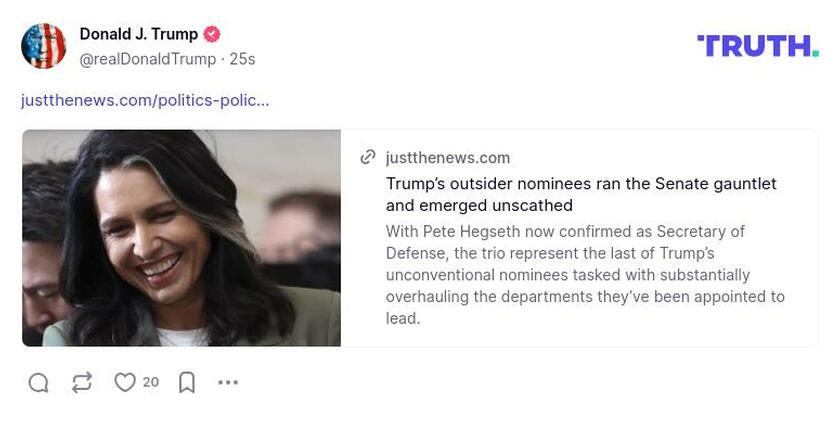The height and width of the screenshot is (423, 840).
Task: Open the Donald J. Trump display name
Action: [x=139, y=34]
